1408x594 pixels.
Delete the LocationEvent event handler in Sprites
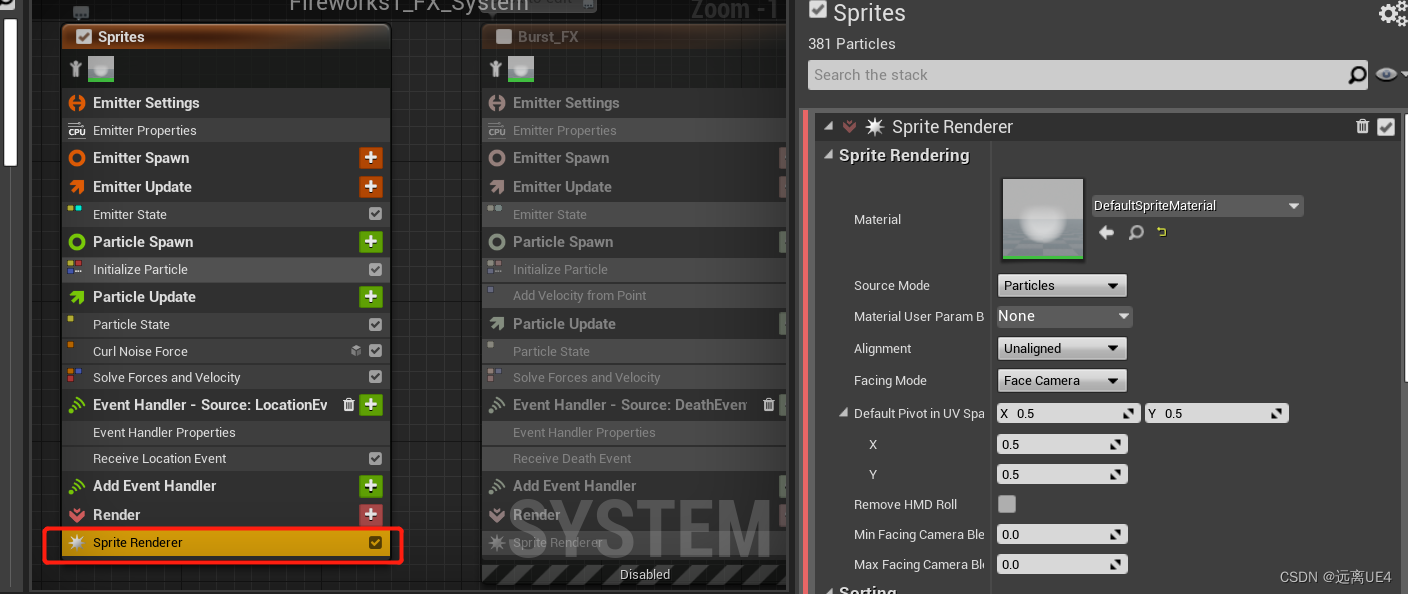[x=348, y=405]
